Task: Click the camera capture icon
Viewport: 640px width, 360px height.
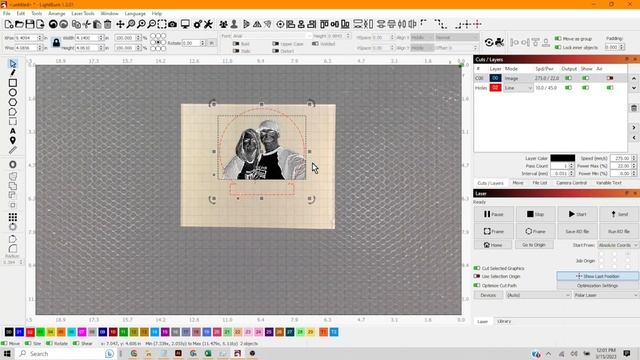Action: [x=173, y=24]
